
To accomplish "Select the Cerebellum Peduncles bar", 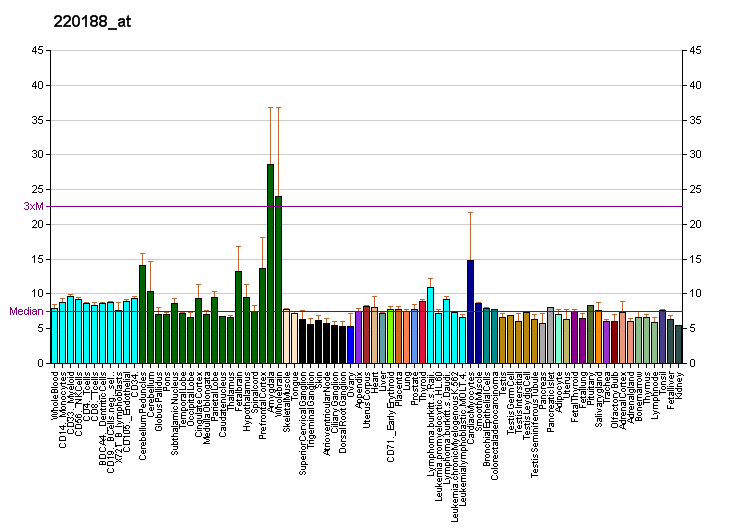I will (142, 314).
